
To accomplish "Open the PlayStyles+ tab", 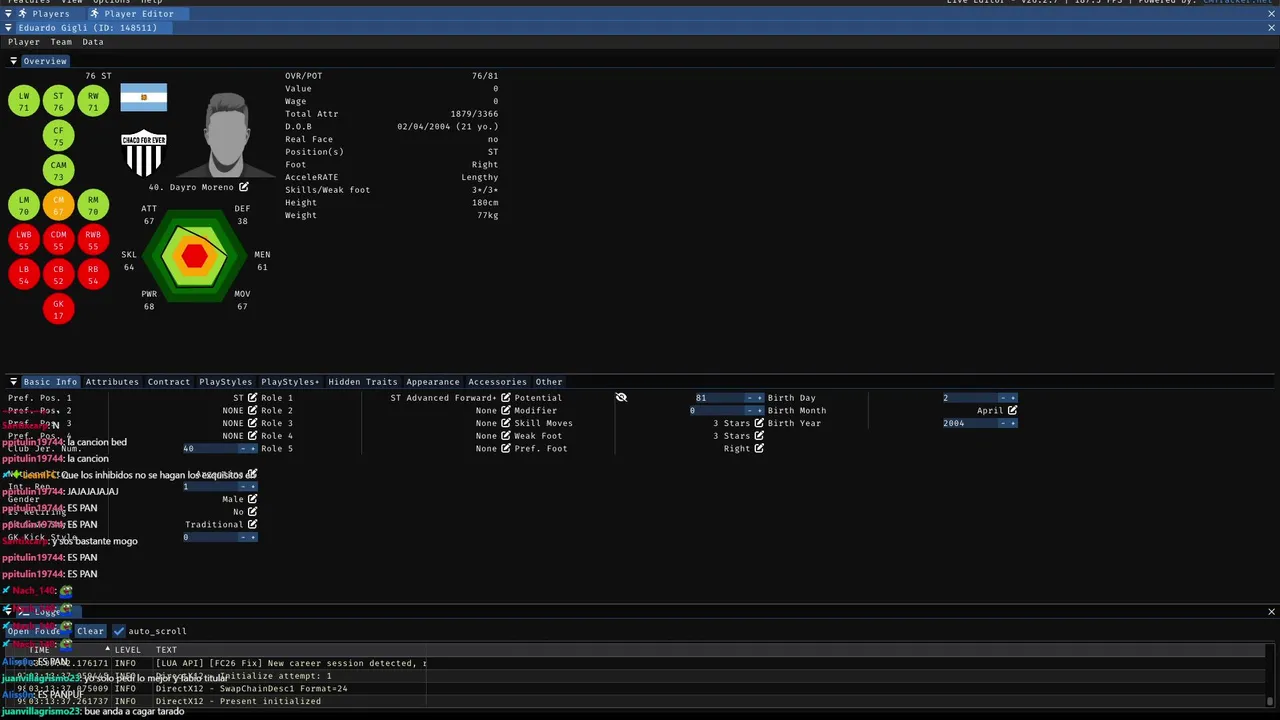I will pos(290,382).
